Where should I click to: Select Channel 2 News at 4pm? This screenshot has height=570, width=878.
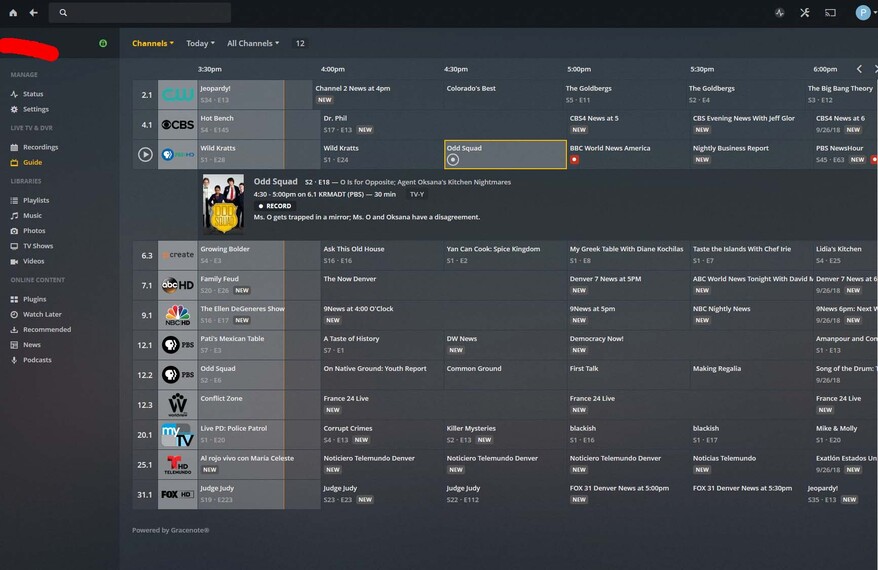(378, 95)
